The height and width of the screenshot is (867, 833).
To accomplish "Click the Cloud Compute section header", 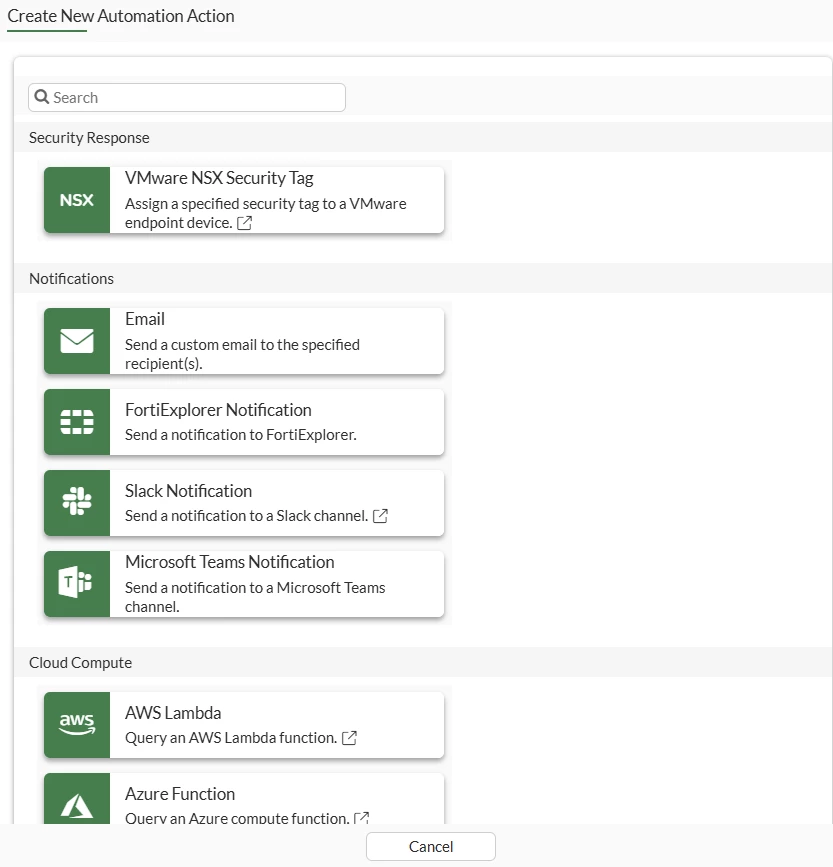I will (80, 662).
